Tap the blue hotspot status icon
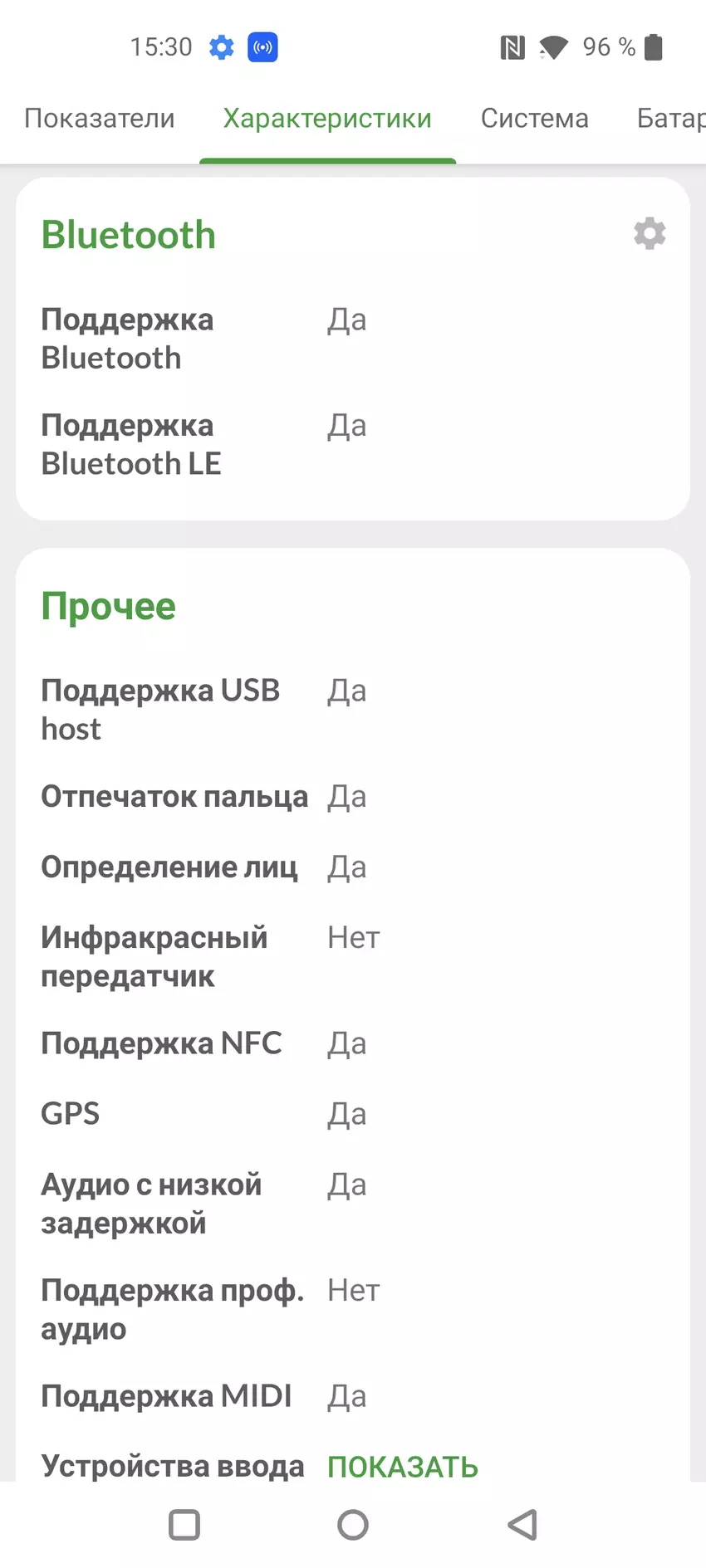This screenshot has height=1568, width=706. click(262, 47)
